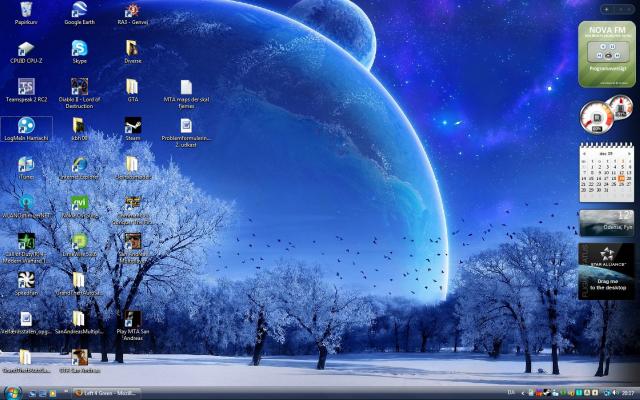Click the Windows Start orb
The height and width of the screenshot is (400, 640).
[9, 392]
